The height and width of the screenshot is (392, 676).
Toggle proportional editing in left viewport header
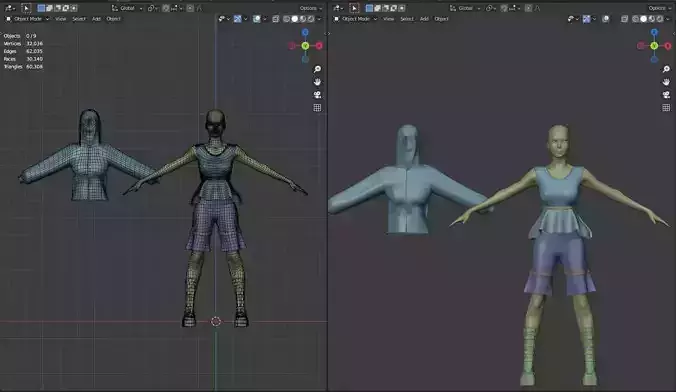tap(190, 8)
